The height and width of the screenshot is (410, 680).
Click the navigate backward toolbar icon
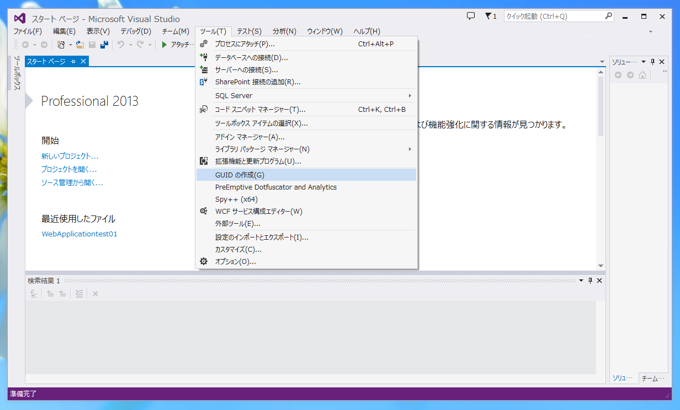25,45
